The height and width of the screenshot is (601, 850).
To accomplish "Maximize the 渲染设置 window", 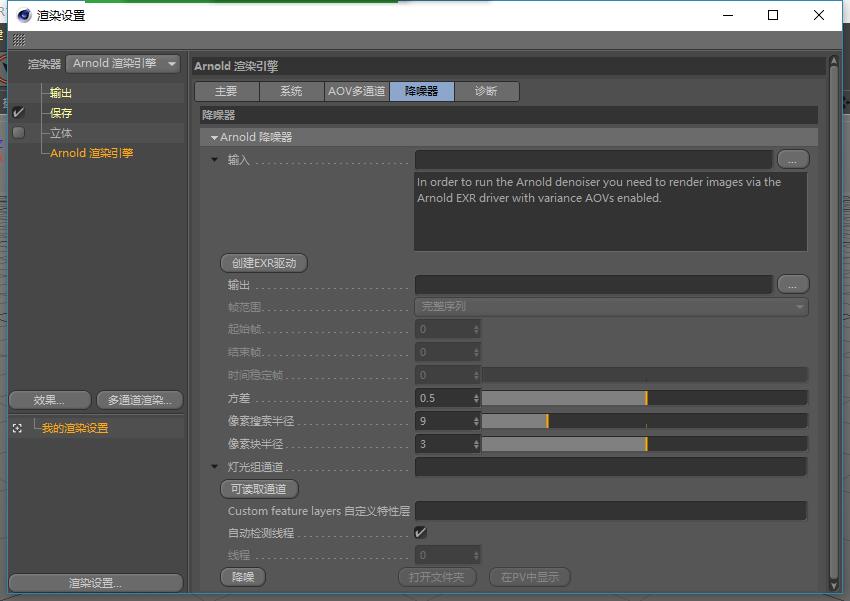I will point(773,15).
